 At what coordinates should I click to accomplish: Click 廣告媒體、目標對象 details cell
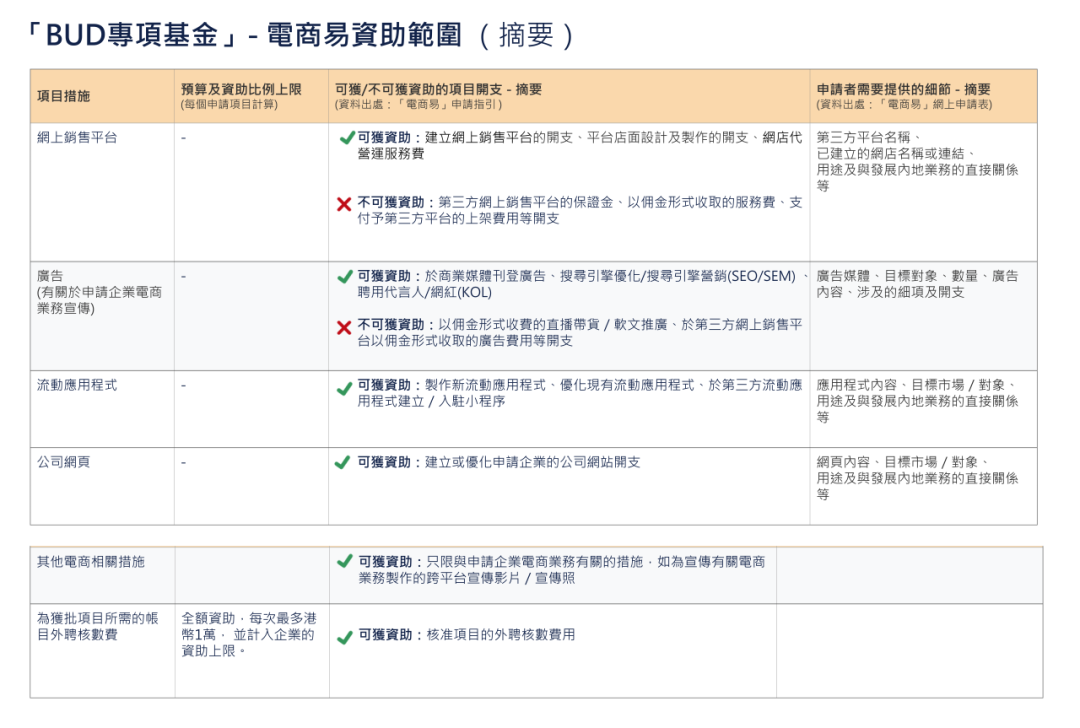pos(917,284)
